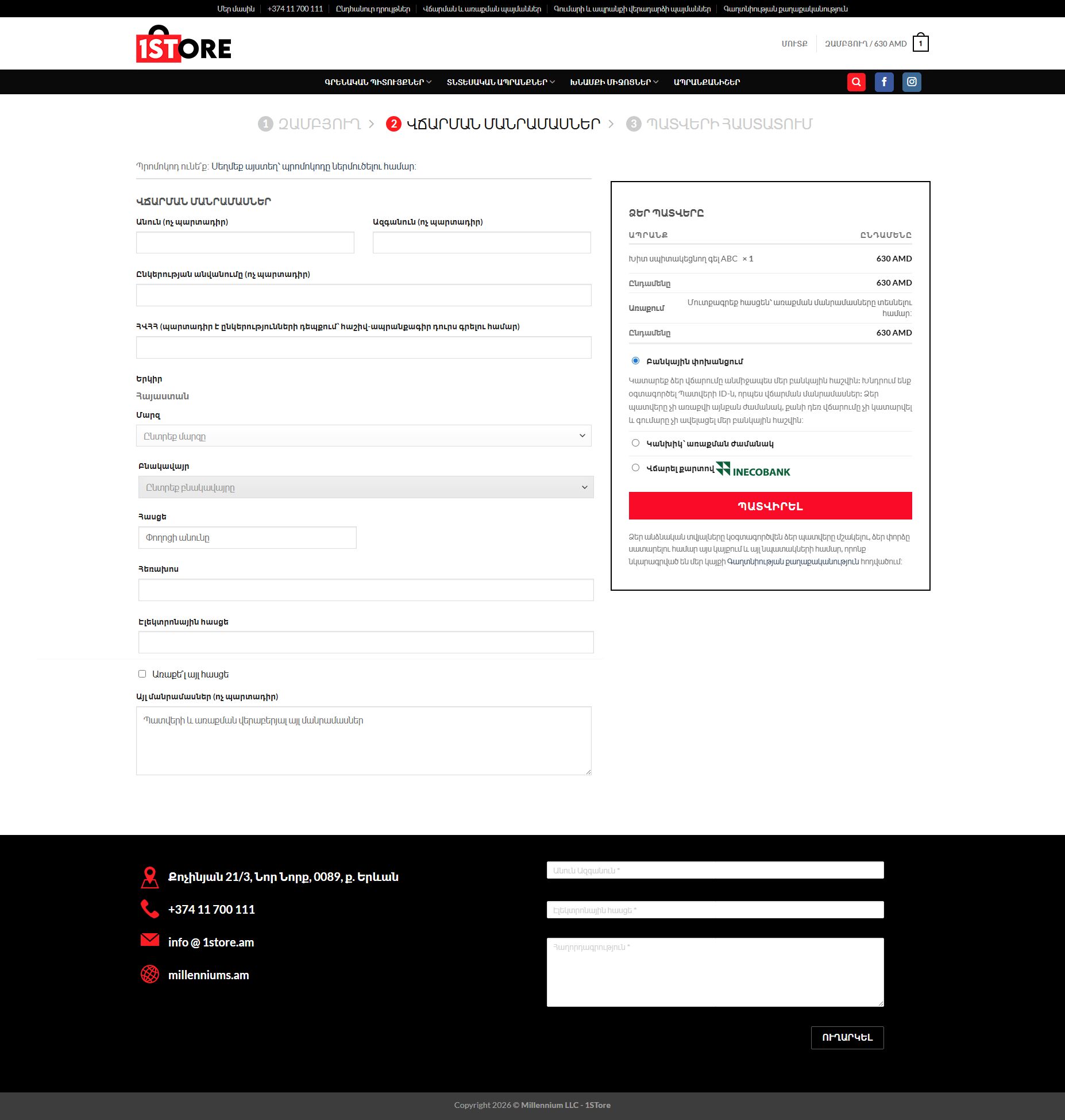Click the 1Store logo
Screen dimensions: 1065x1120
pos(183,44)
